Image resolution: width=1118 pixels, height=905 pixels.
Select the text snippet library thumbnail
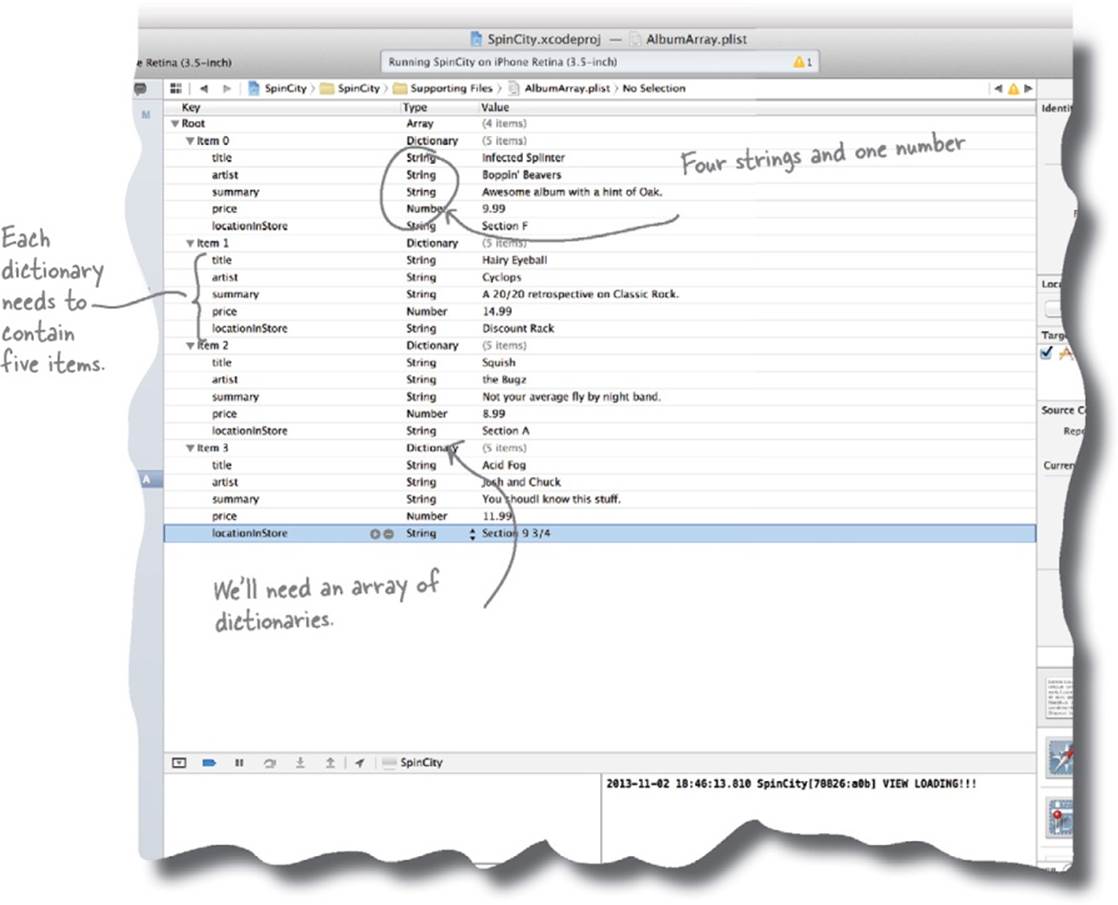(1059, 697)
